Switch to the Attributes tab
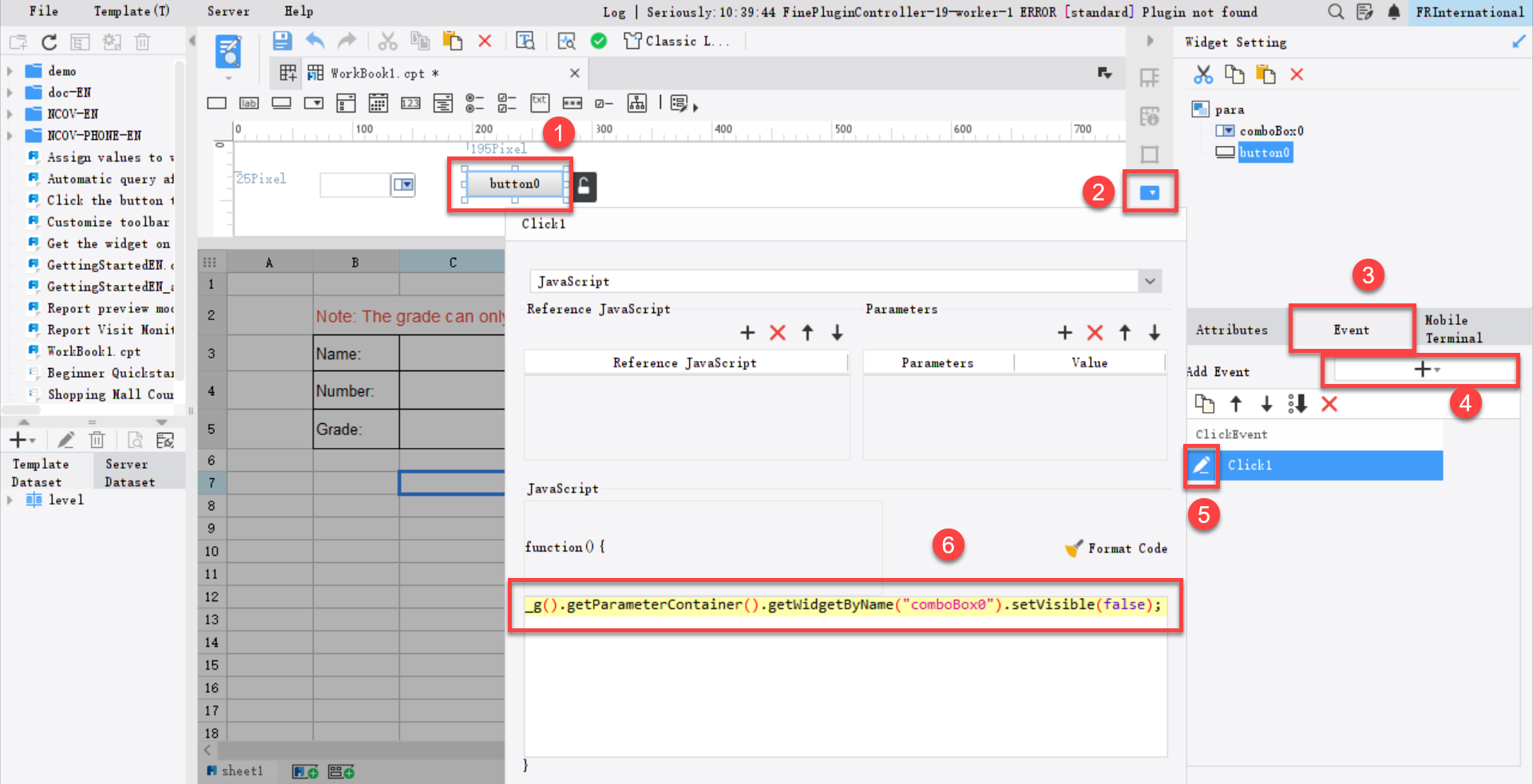Image resolution: width=1533 pixels, height=784 pixels. point(1231,329)
